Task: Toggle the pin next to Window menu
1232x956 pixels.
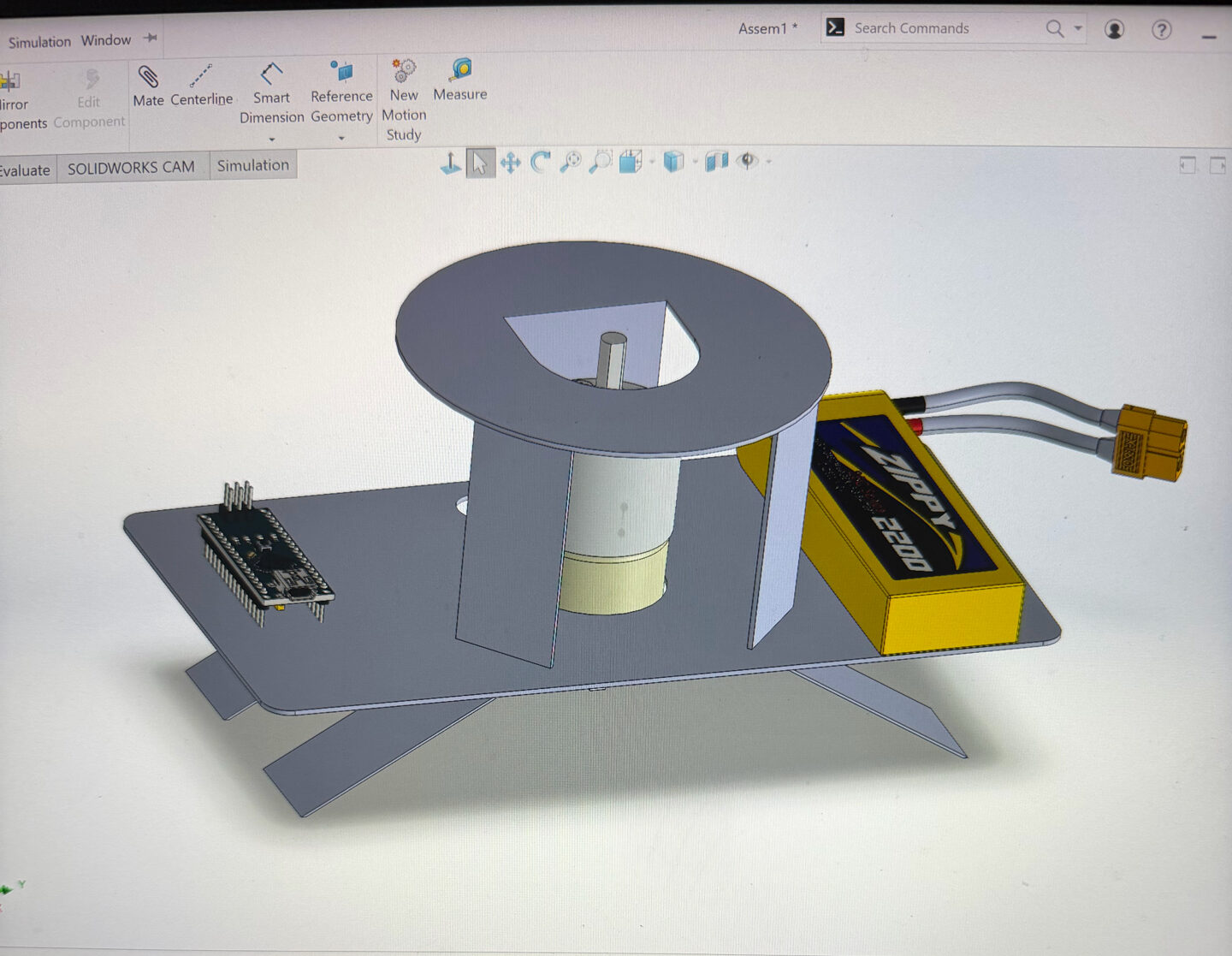Action: point(151,39)
